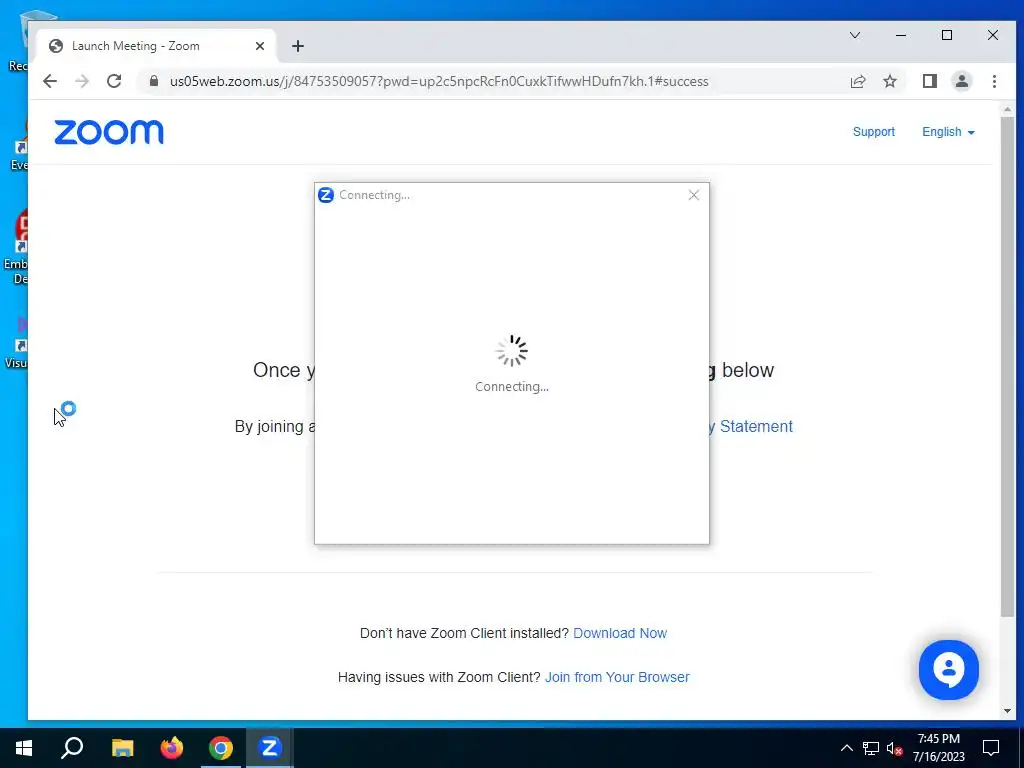Click the page vertical scrollbar
This screenshot has width=1024, height=768.
pos(1007,367)
